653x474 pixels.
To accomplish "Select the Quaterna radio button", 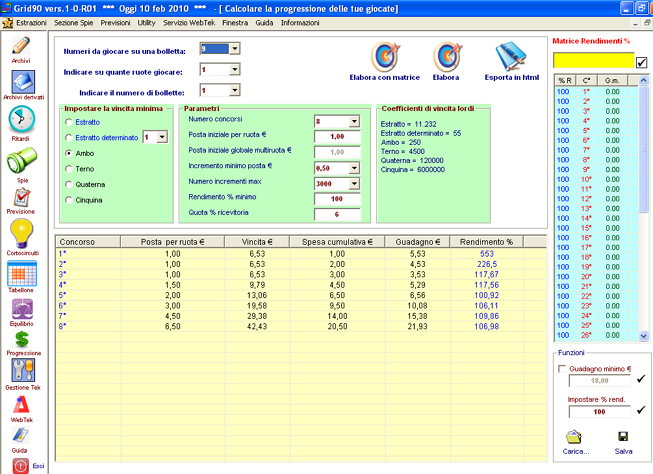I will tap(69, 184).
